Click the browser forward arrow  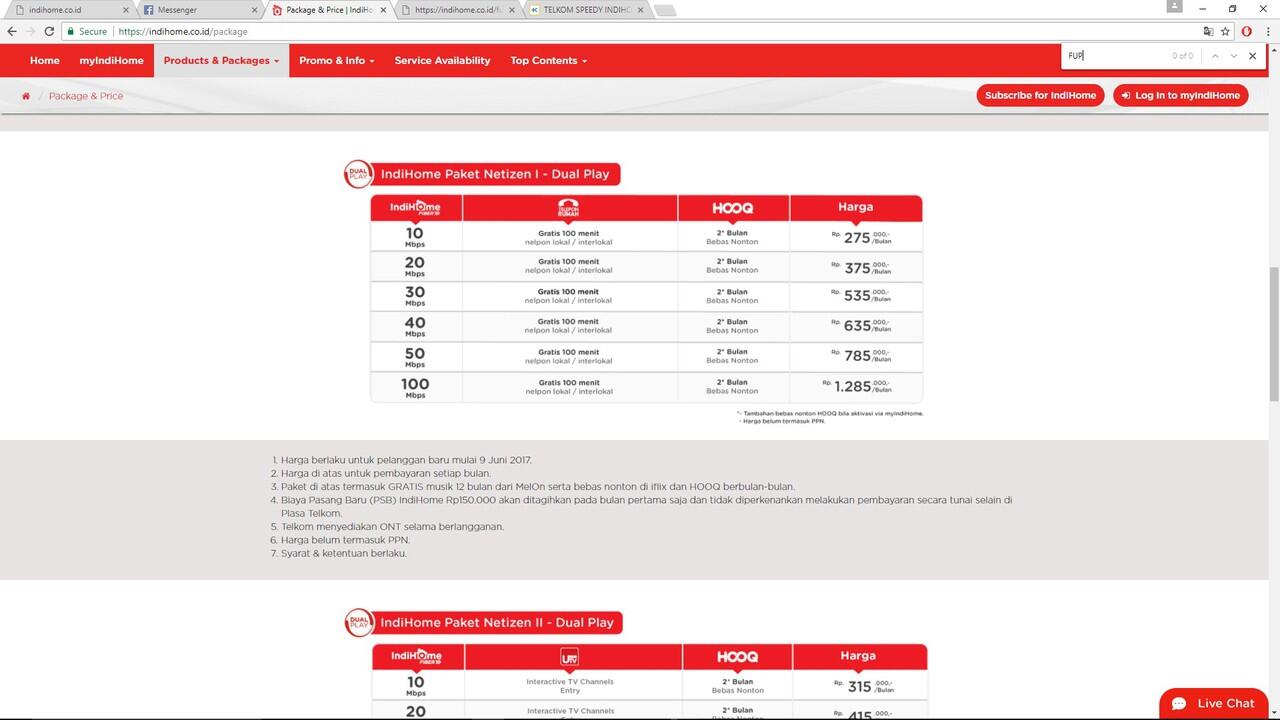(31, 31)
